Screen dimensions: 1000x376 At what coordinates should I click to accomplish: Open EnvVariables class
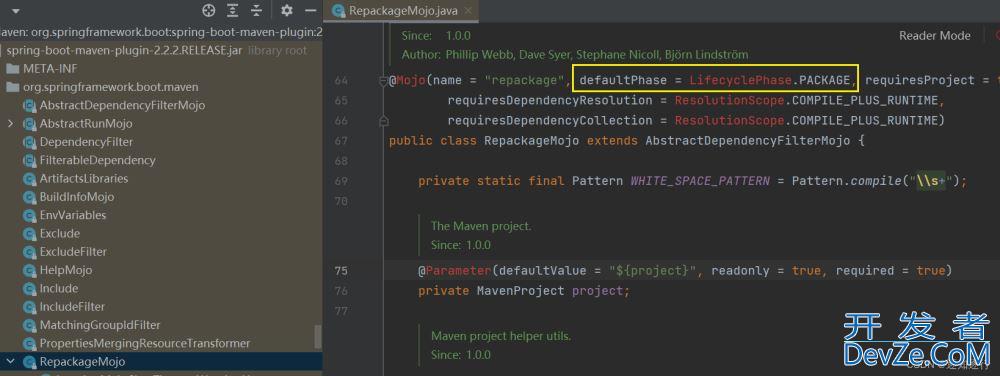click(73, 215)
